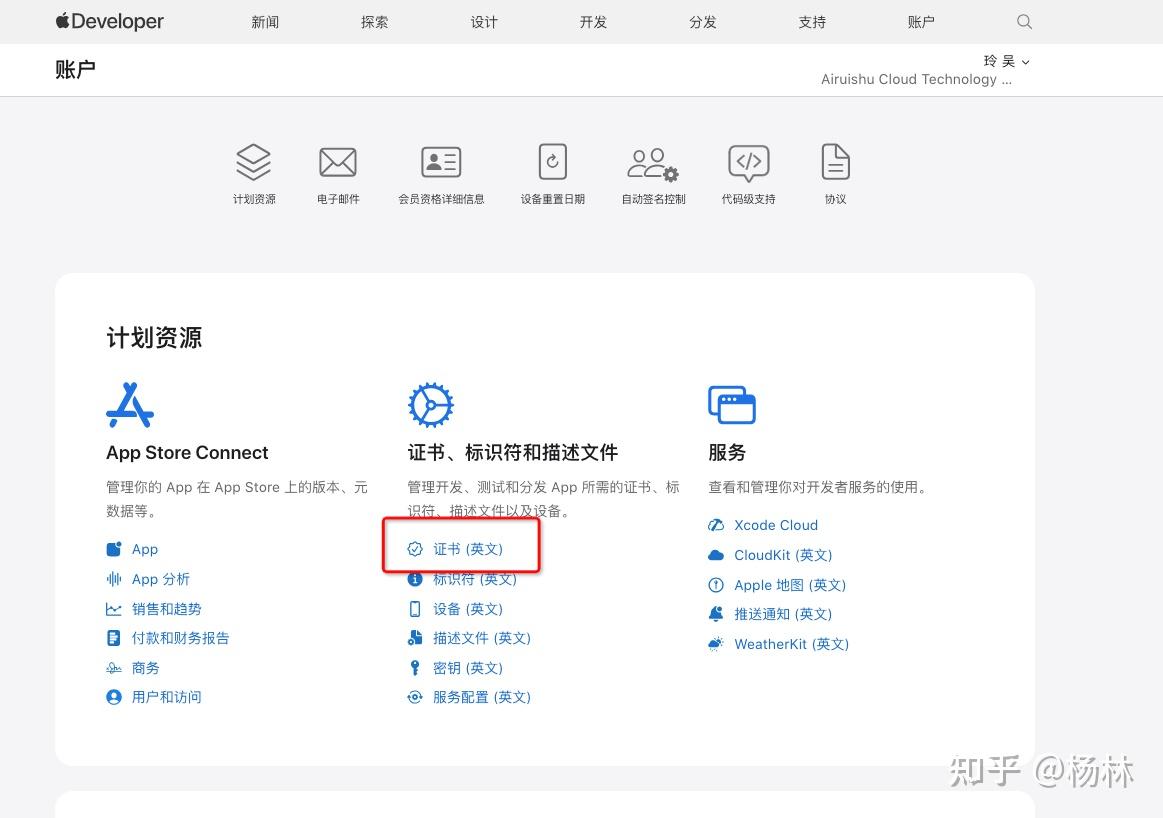Image resolution: width=1163 pixels, height=818 pixels.
Task: Click the 证书、标识符和描述文件 heading
Action: pyautogui.click(x=513, y=452)
